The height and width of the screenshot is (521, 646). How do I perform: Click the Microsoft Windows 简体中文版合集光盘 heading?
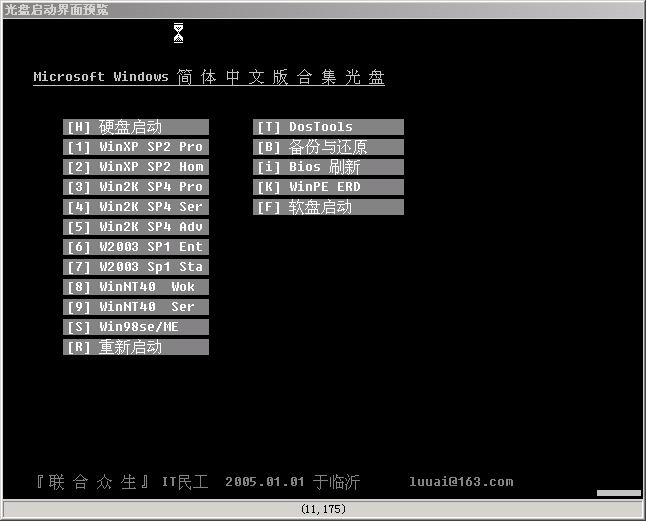209,77
